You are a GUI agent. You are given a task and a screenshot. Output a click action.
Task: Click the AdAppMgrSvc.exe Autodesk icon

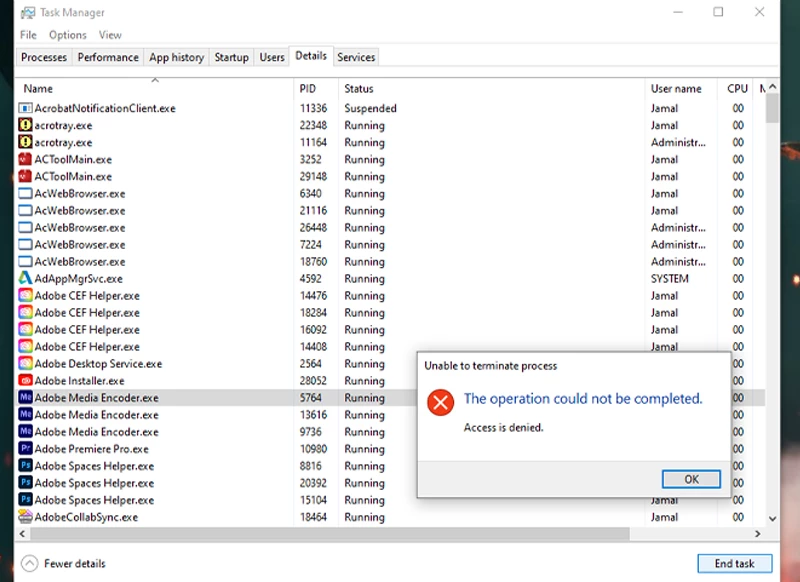(x=25, y=279)
